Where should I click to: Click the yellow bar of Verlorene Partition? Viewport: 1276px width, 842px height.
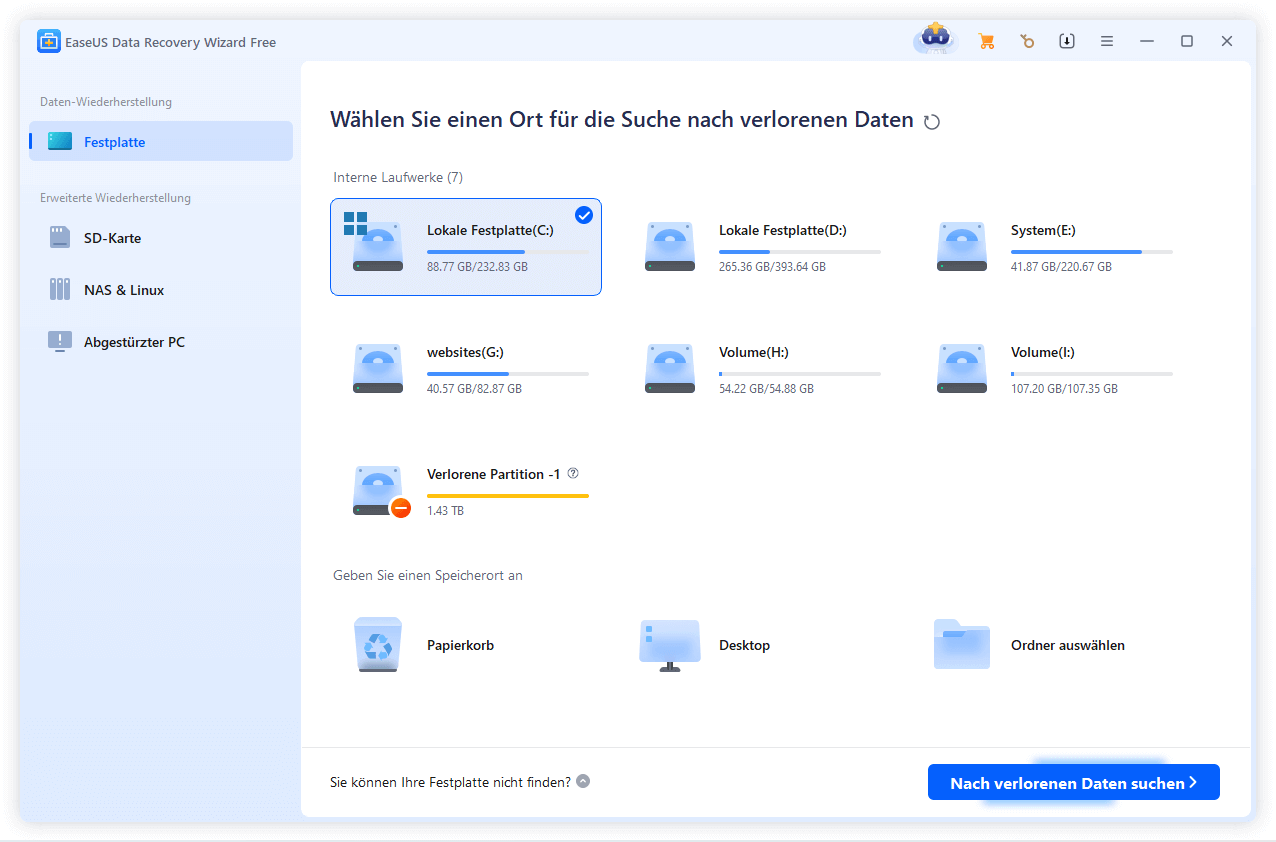click(x=508, y=496)
